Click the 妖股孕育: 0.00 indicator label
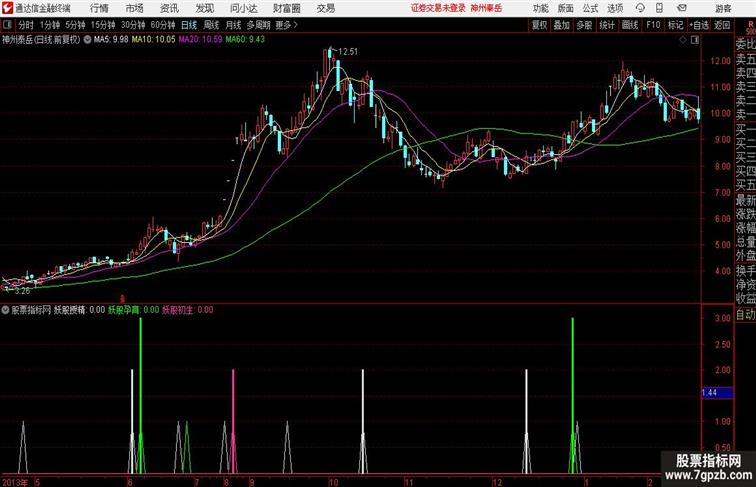This screenshot has width=756, height=487. (x=134, y=310)
